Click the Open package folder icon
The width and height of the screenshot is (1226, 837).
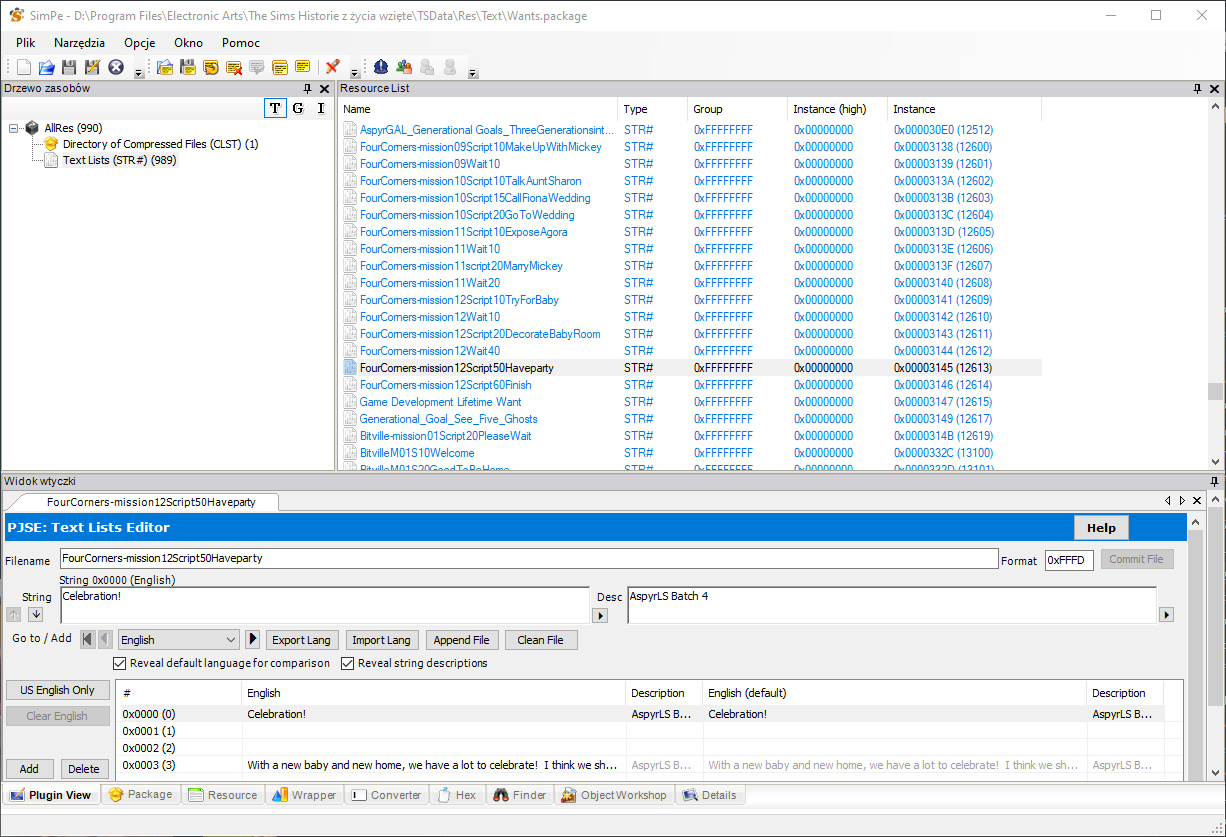pyautogui.click(x=46, y=67)
